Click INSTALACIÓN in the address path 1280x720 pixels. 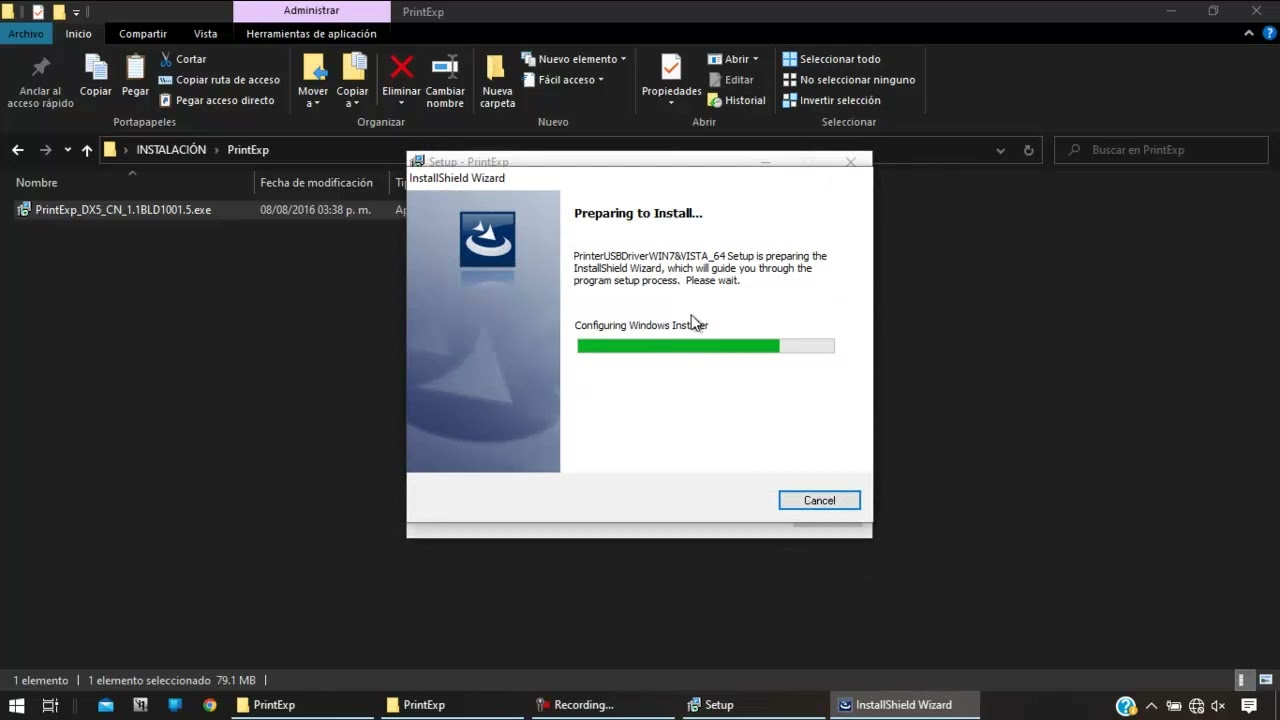pyautogui.click(x=171, y=150)
